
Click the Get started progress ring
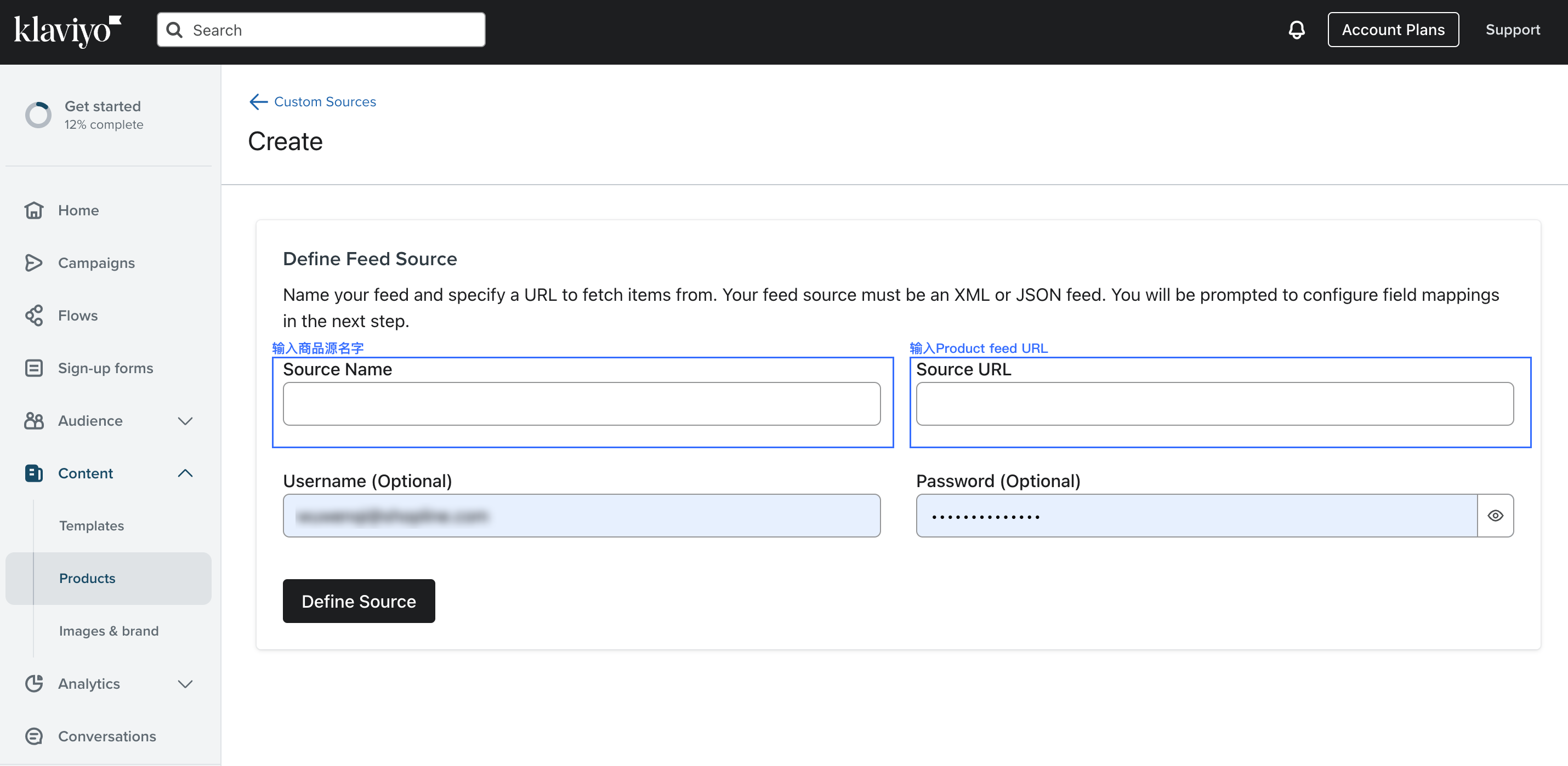point(38,115)
